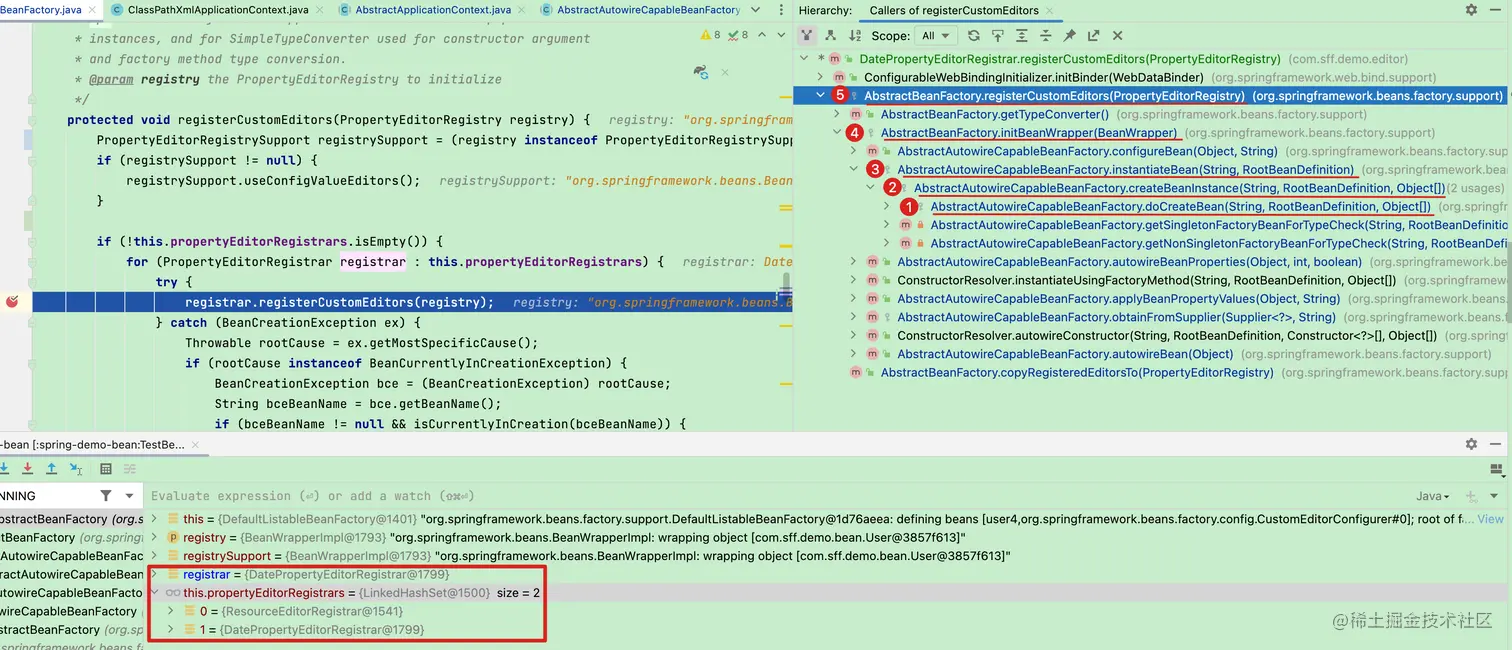Click autoscroll to source icon in Hierarchy

(x=996, y=36)
